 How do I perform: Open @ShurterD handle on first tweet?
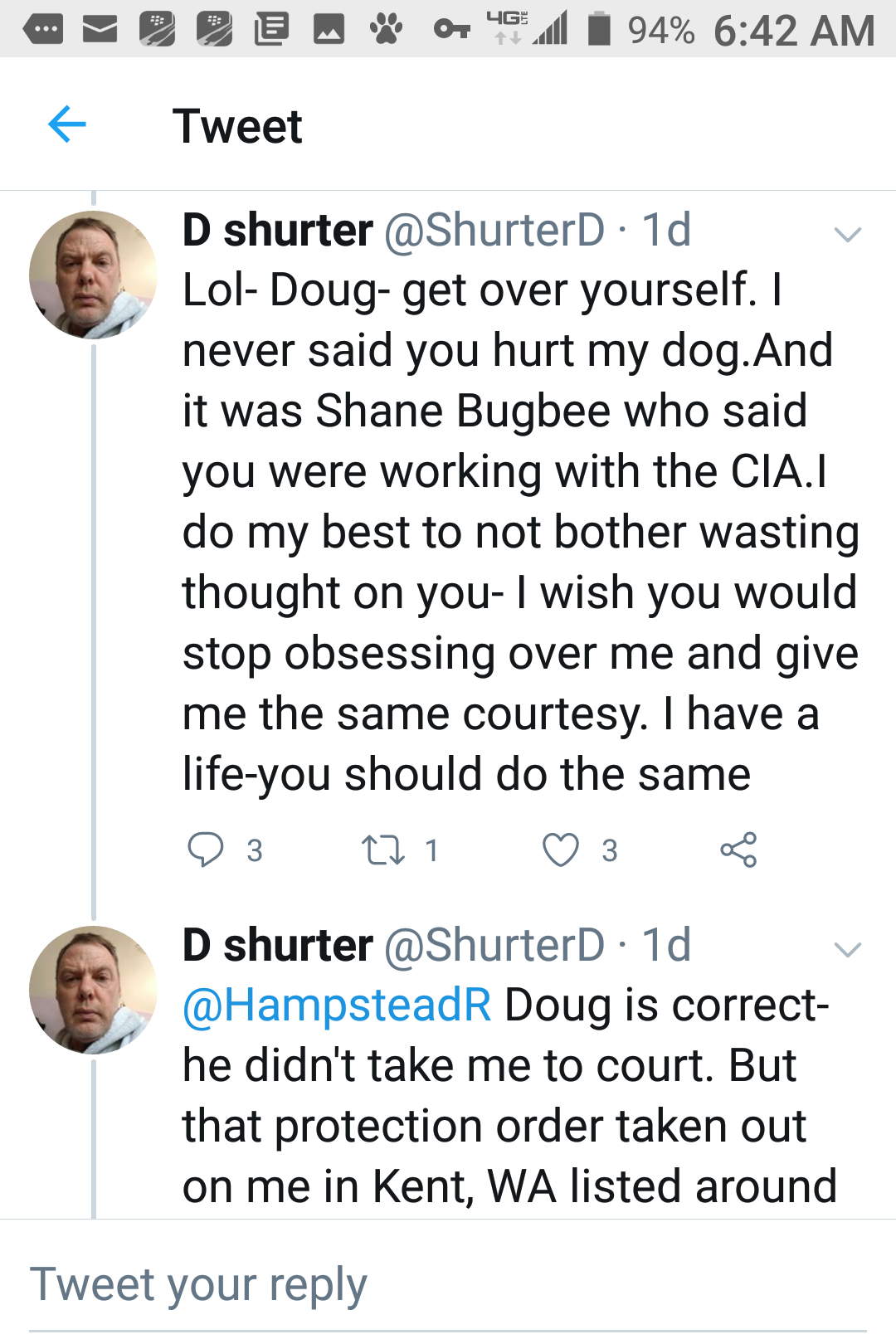pos(494,230)
